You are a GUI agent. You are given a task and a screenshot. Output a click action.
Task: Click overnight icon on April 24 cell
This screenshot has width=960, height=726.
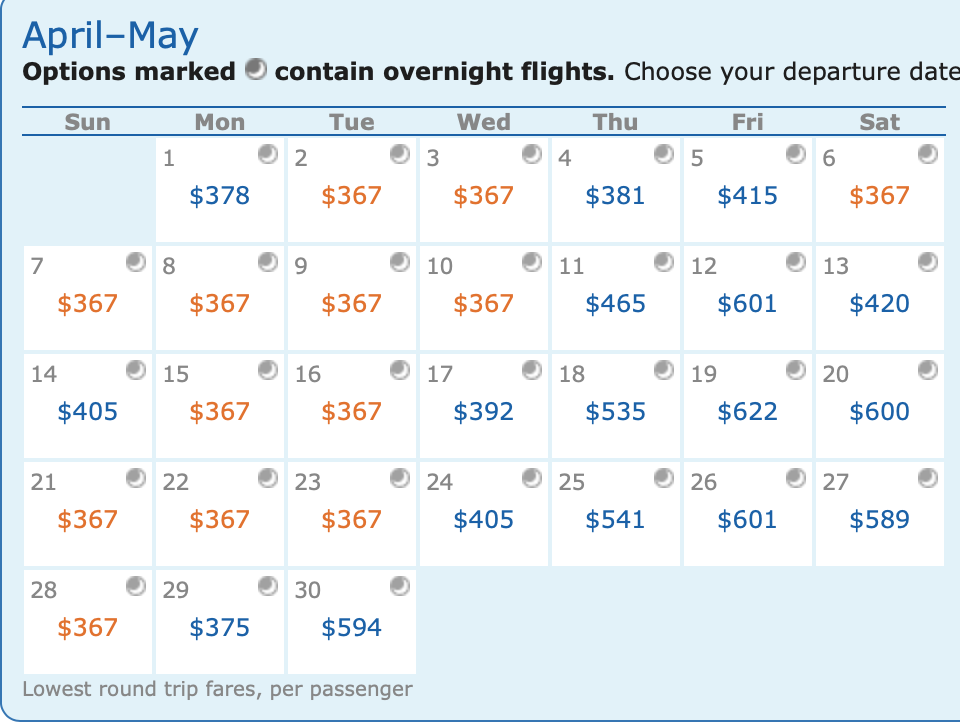coord(531,477)
